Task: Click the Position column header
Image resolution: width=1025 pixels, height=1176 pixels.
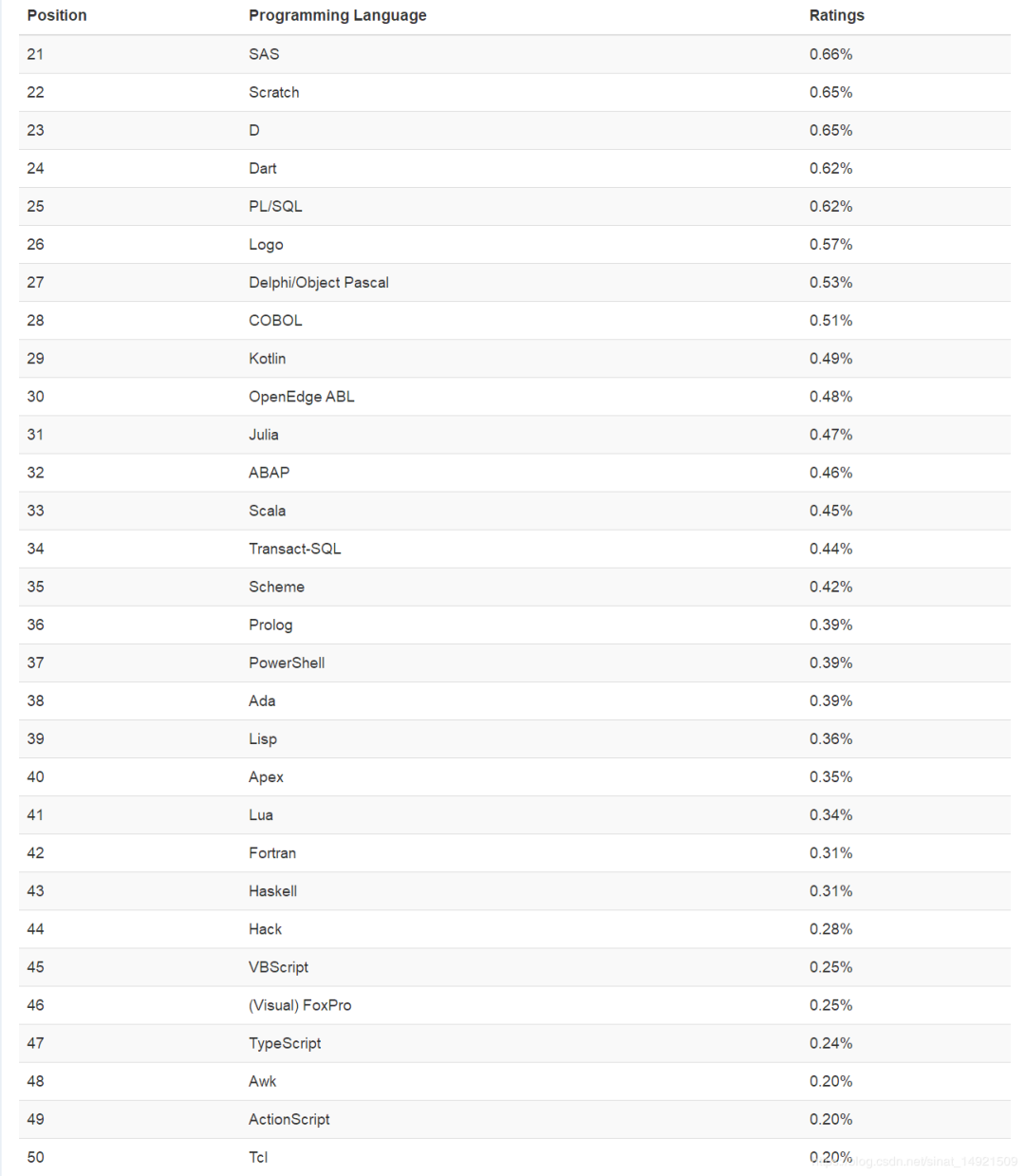Action: [x=57, y=15]
